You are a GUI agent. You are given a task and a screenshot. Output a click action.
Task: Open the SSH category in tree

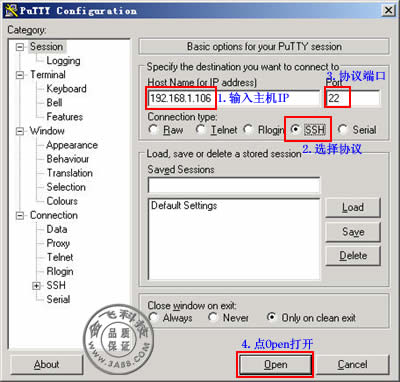point(56,286)
